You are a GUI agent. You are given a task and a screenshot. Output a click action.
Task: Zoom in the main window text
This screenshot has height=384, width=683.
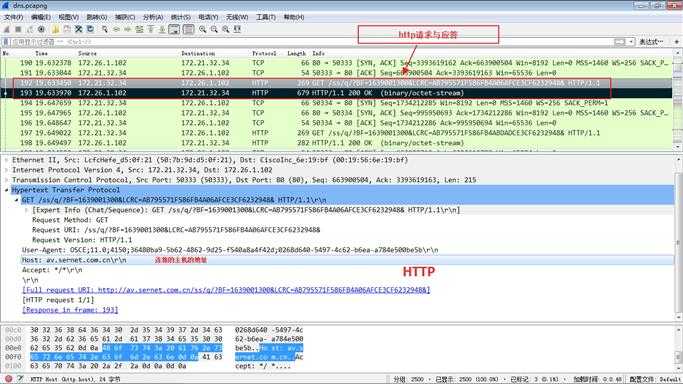pyautogui.click(x=203, y=29)
